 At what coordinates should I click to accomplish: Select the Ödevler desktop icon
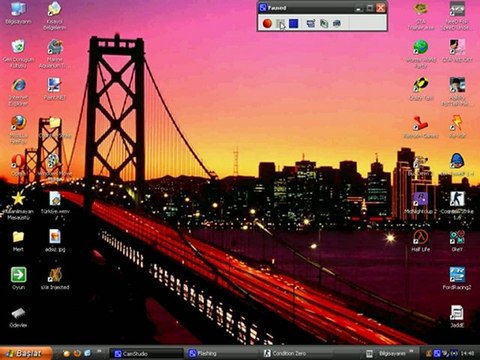coord(18,317)
